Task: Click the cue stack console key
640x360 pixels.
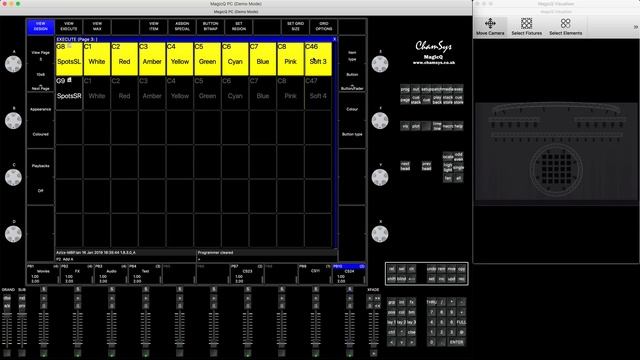Action: tap(416, 100)
